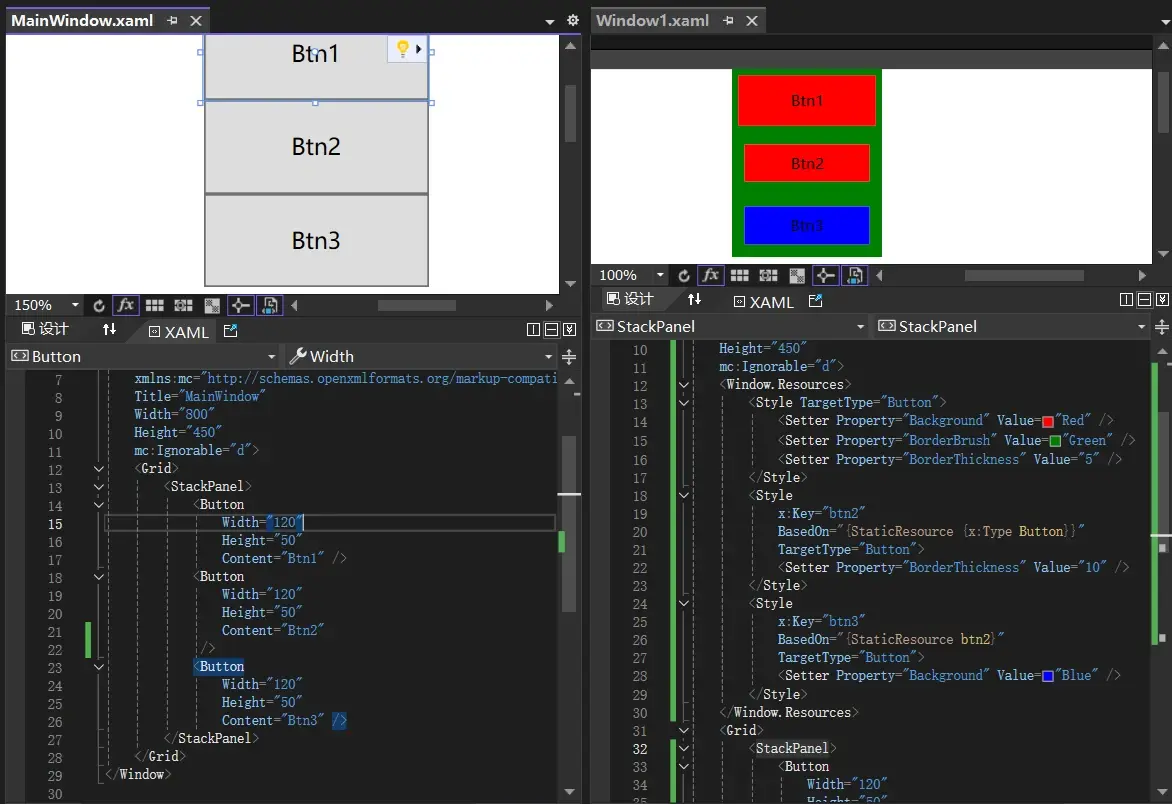Toggle snapping to snaplines in Window1 designer

coord(825,275)
